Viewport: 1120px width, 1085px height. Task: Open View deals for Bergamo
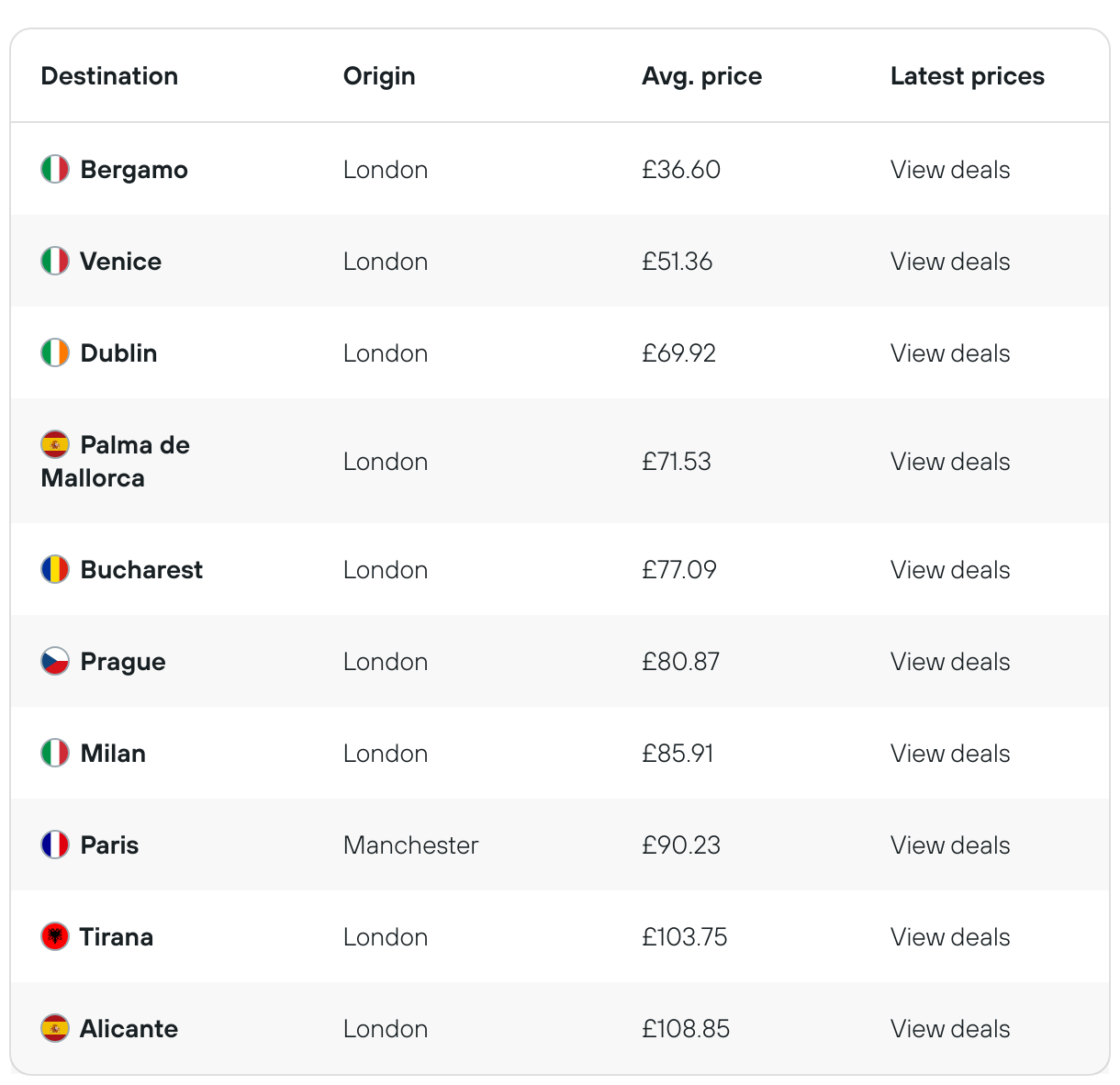pyautogui.click(x=949, y=170)
